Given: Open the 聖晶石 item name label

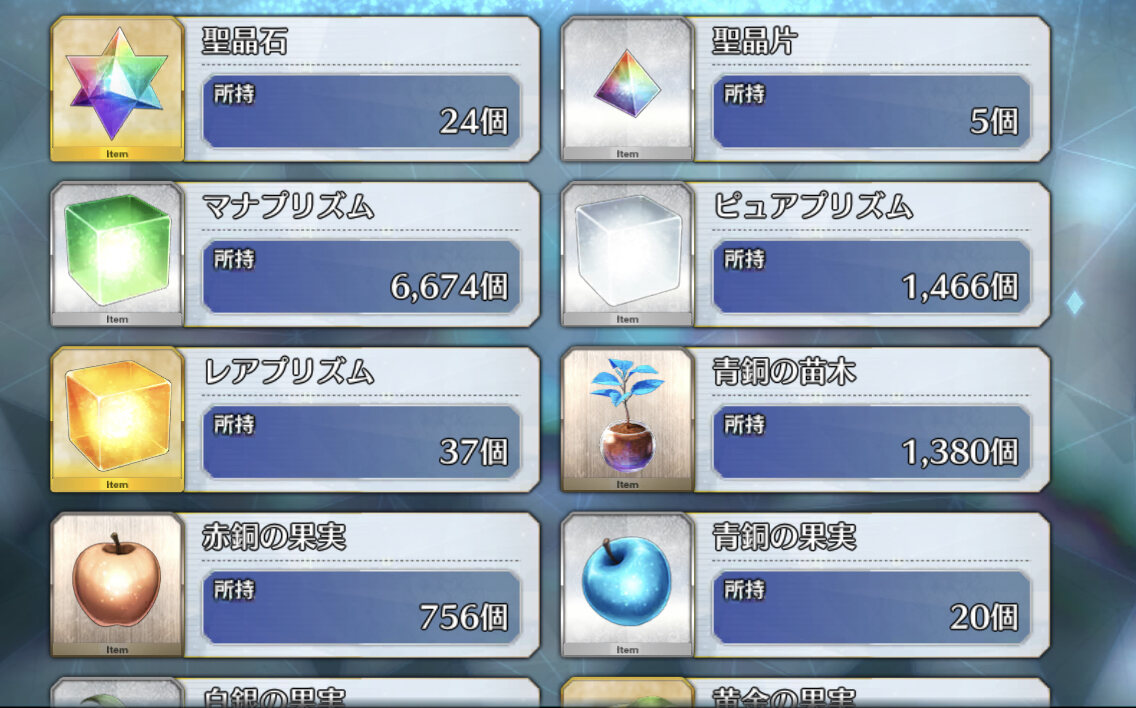Looking at the screenshot, I should point(245,41).
